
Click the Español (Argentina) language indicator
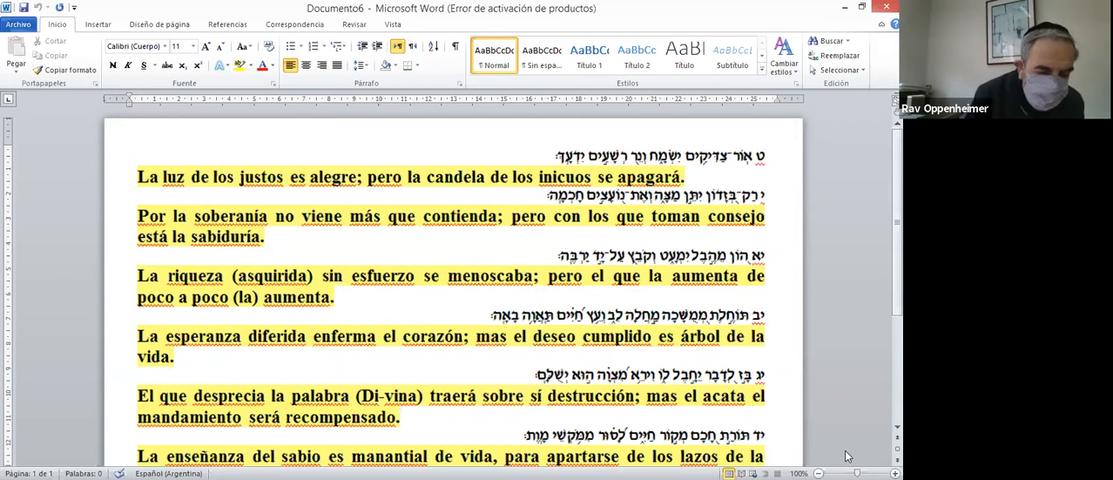pyautogui.click(x=168, y=474)
